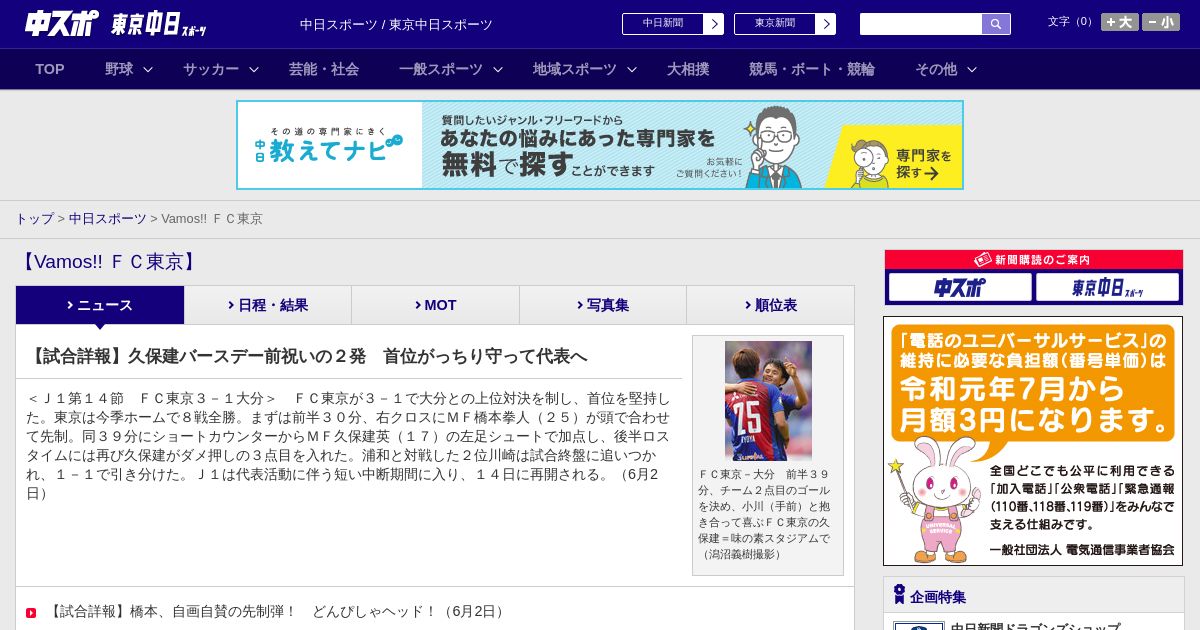Click the Chunichi Sports 中スポ logo in the header
The width and height of the screenshot is (1200, 630).
tap(62, 23)
